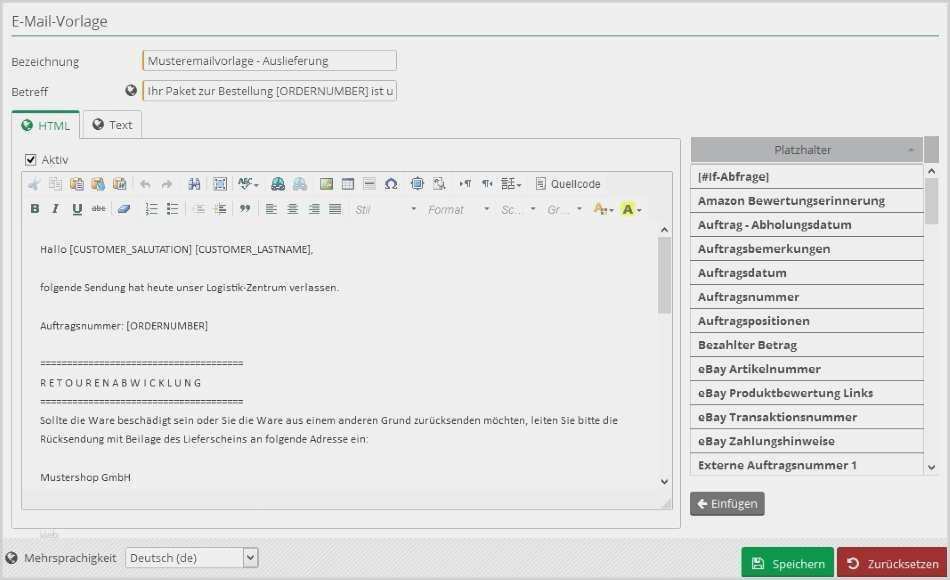Click into the Bezeichnung input field

(270, 61)
